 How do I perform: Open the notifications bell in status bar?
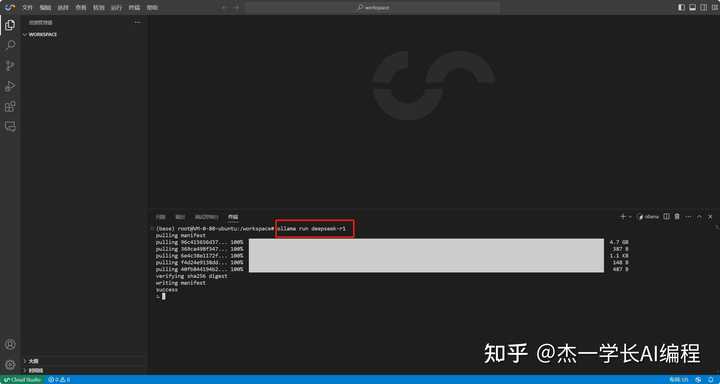(x=710, y=380)
